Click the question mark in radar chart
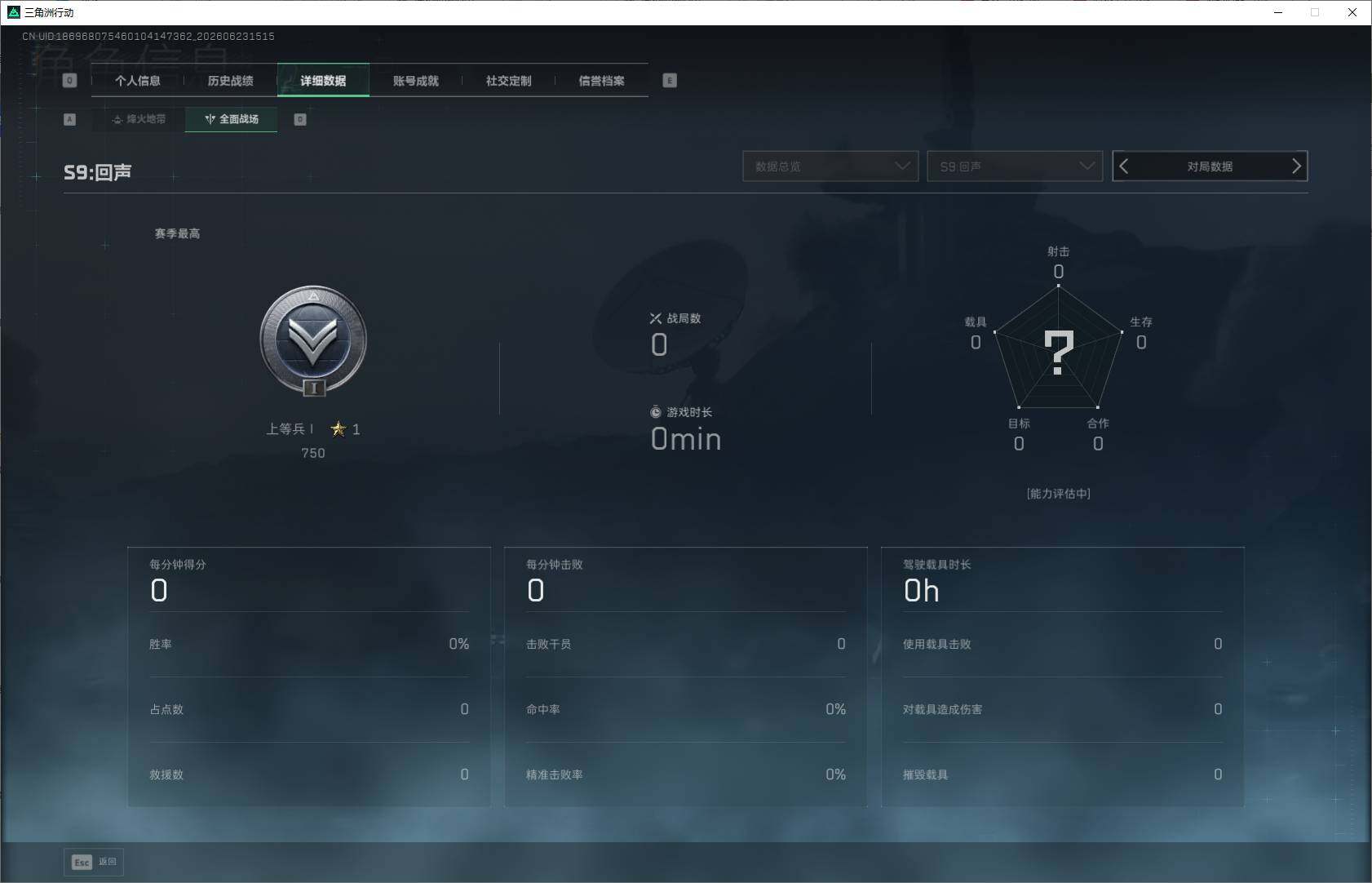Screen dimensions: 1372x883 pyautogui.click(x=1059, y=353)
